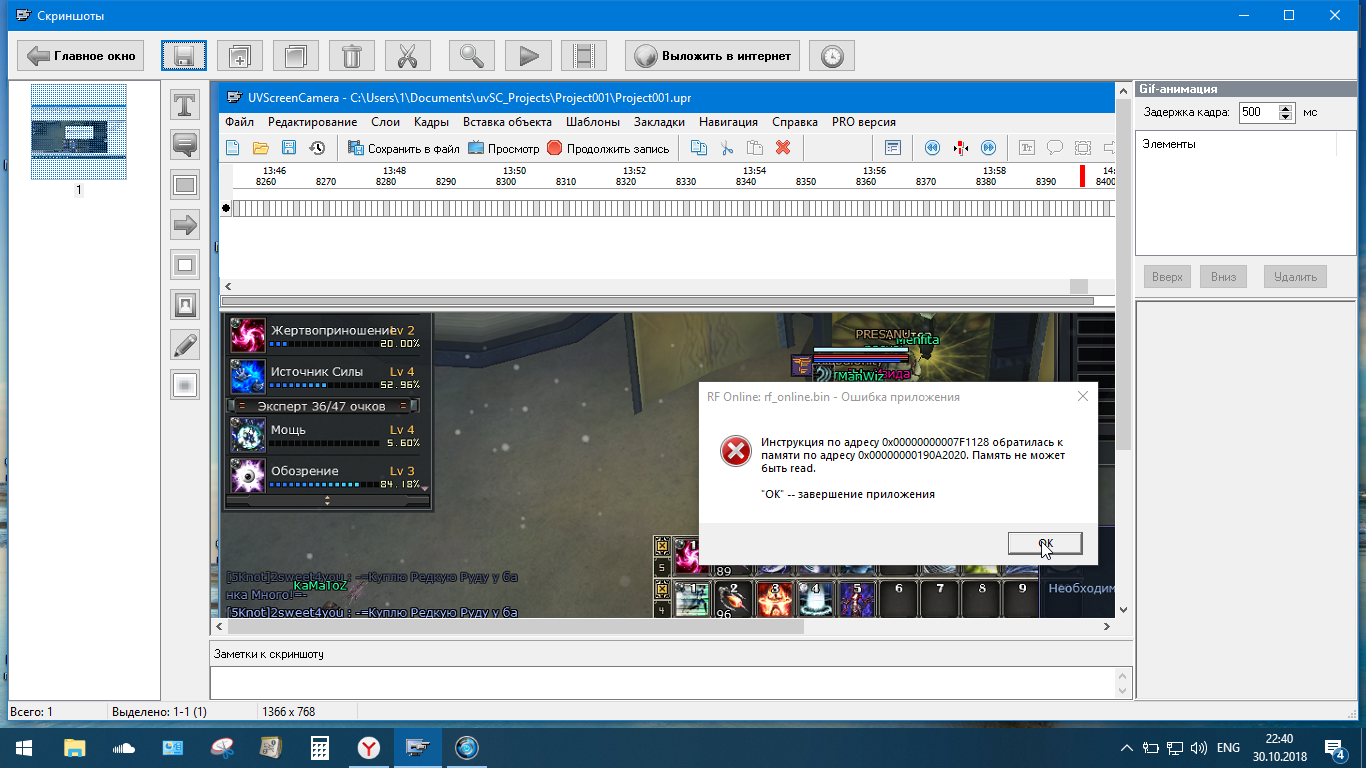Image resolution: width=1366 pixels, height=768 pixels.
Task: Close the RF Online error dialog with X
Action: click(x=1082, y=396)
